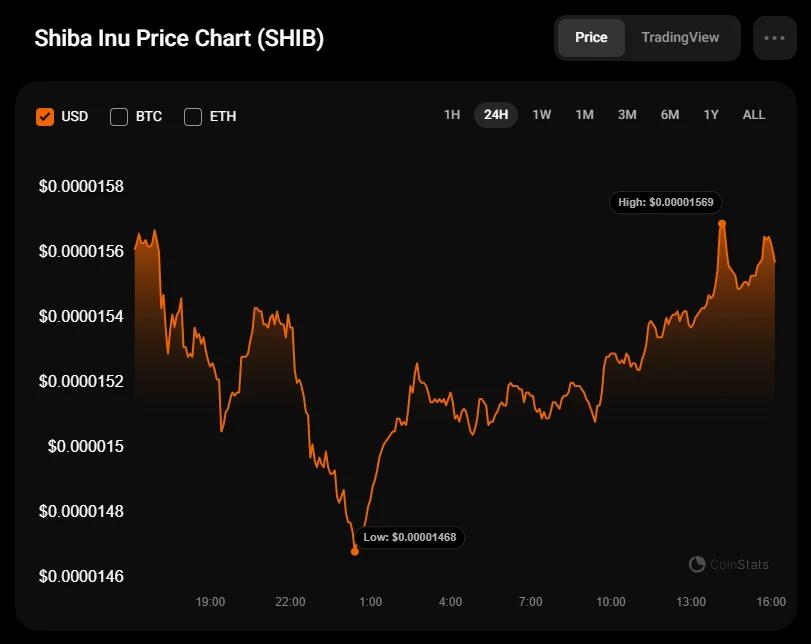Click the High price point marker
The width and height of the screenshot is (811, 644).
tap(722, 223)
